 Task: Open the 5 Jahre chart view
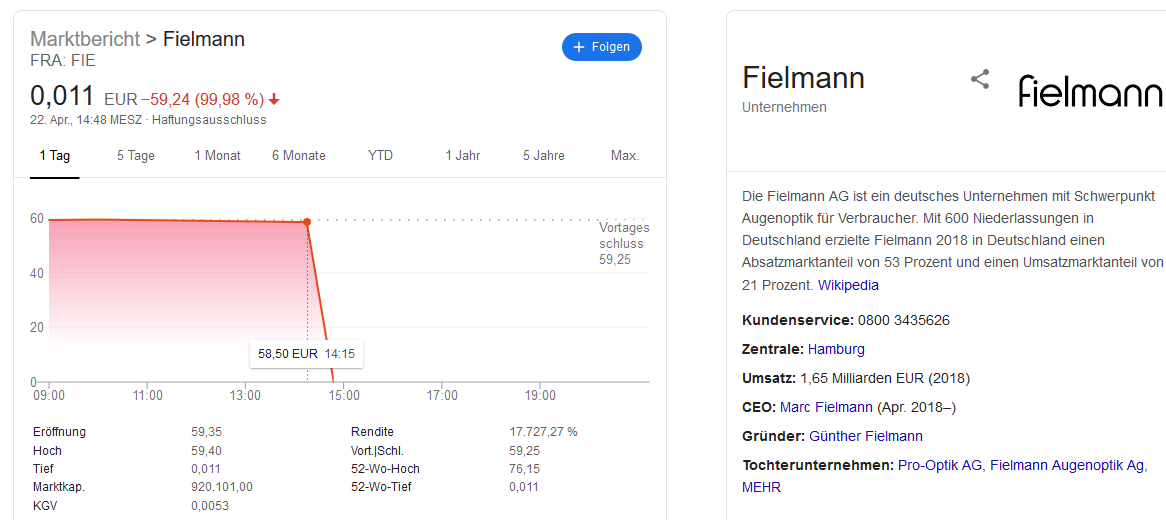pyautogui.click(x=543, y=156)
